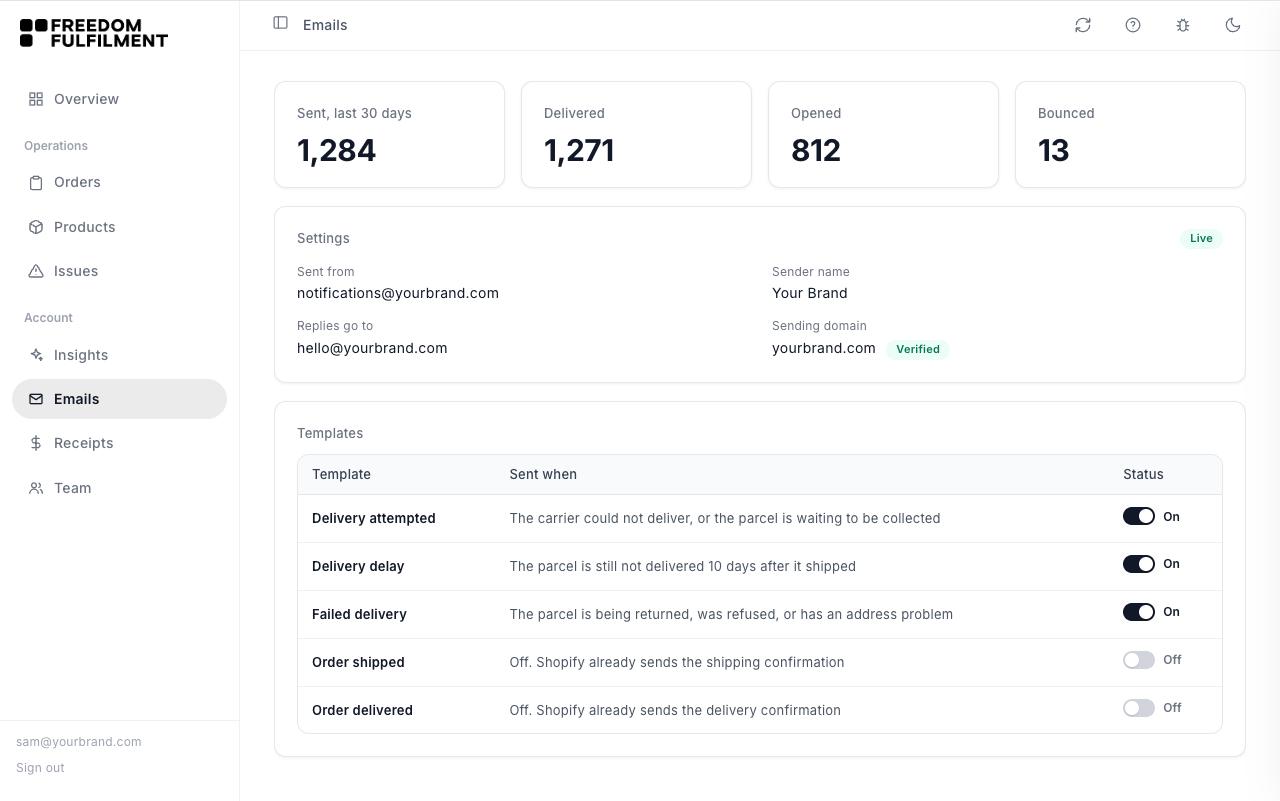Screen dimensions: 1280x801
Task: Click the Receipts dollar icon
Action: click(36, 443)
